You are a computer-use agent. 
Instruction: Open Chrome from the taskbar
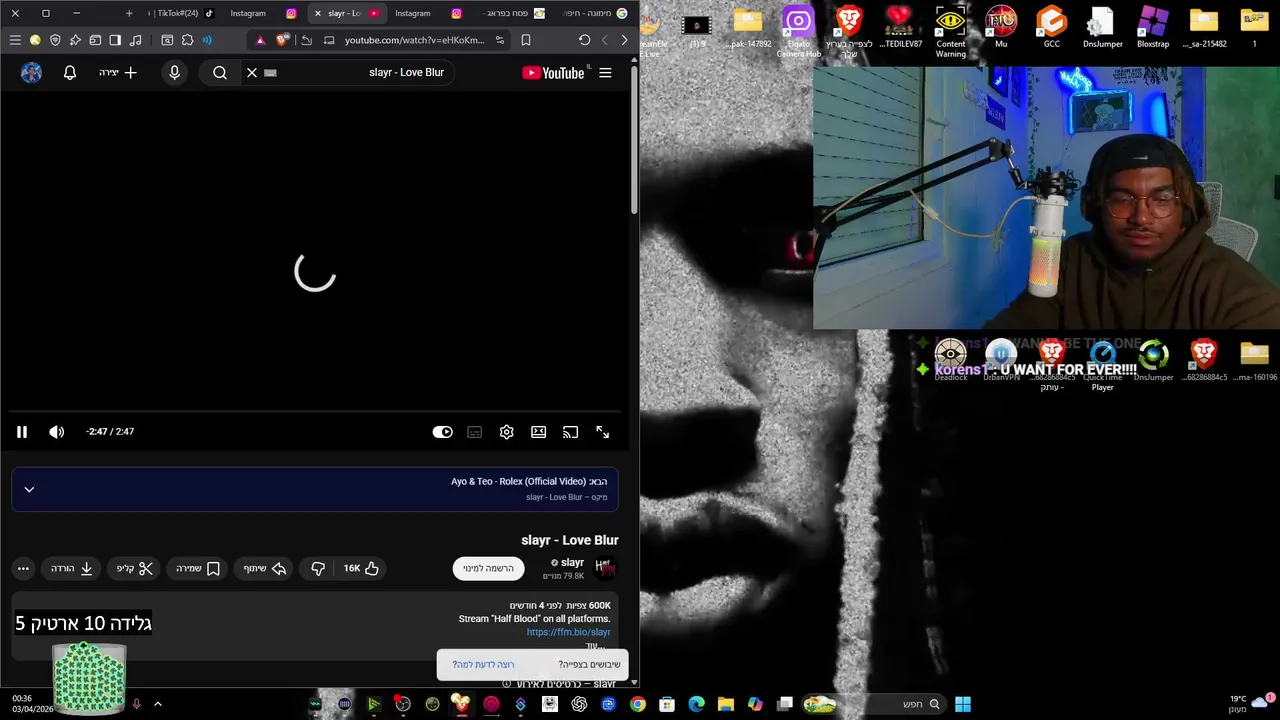click(x=637, y=704)
